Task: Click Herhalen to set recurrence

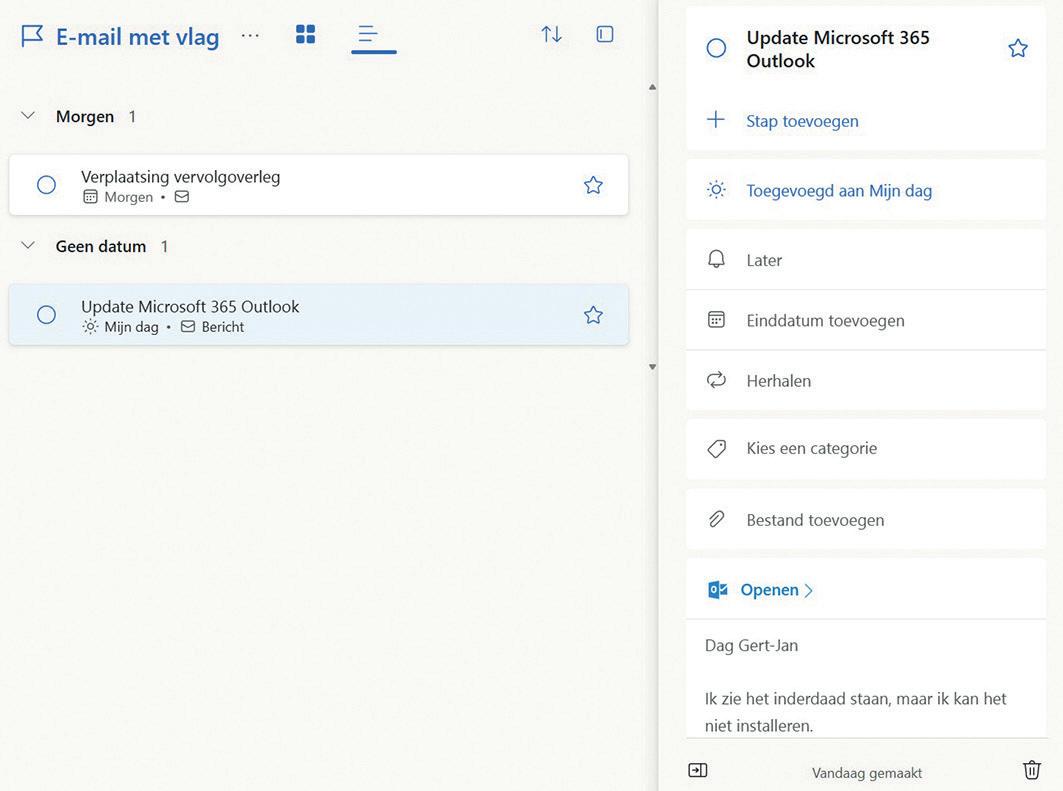Action: tap(778, 380)
